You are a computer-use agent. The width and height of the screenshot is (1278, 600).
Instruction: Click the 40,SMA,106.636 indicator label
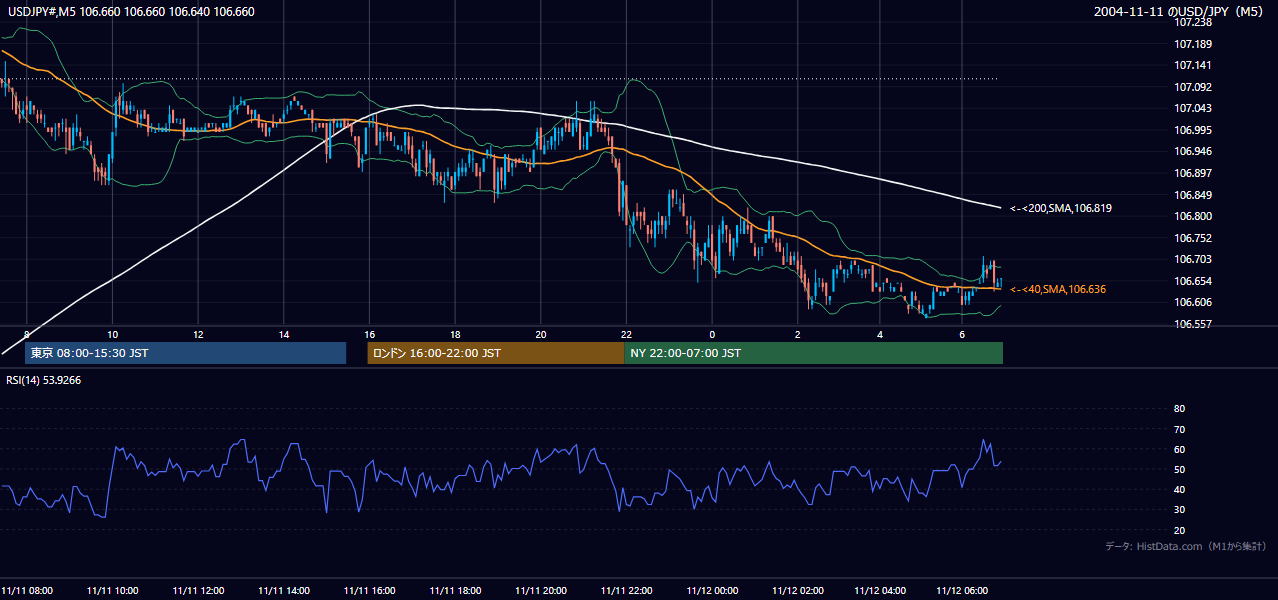coord(1058,289)
